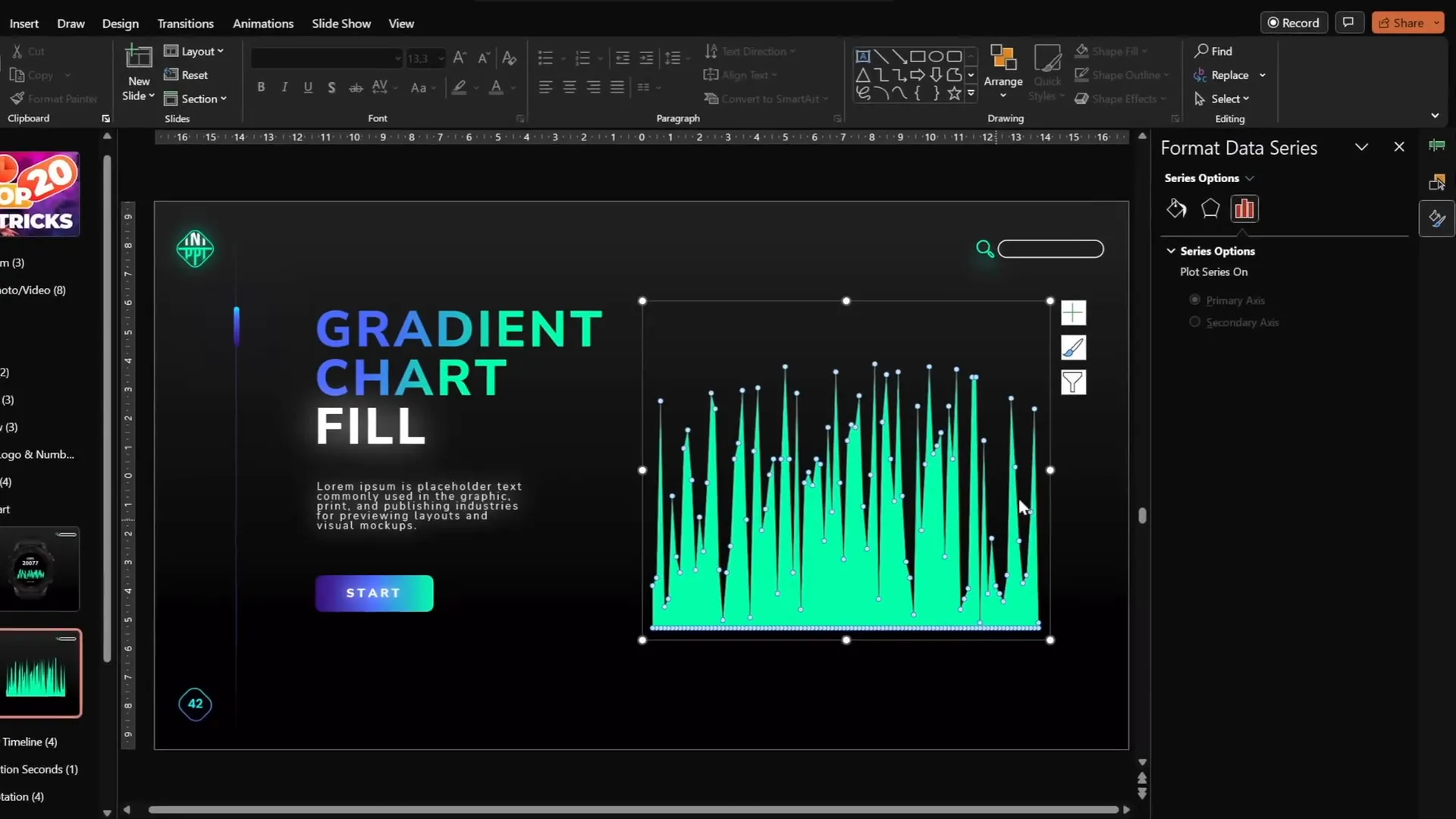
Task: Click the Bold formatting icon
Action: point(261,87)
